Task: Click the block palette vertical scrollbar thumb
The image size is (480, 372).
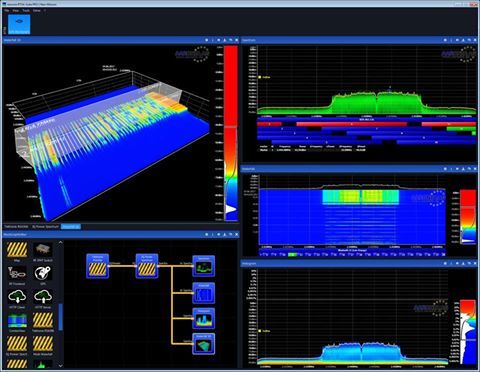Action: [x=60, y=317]
